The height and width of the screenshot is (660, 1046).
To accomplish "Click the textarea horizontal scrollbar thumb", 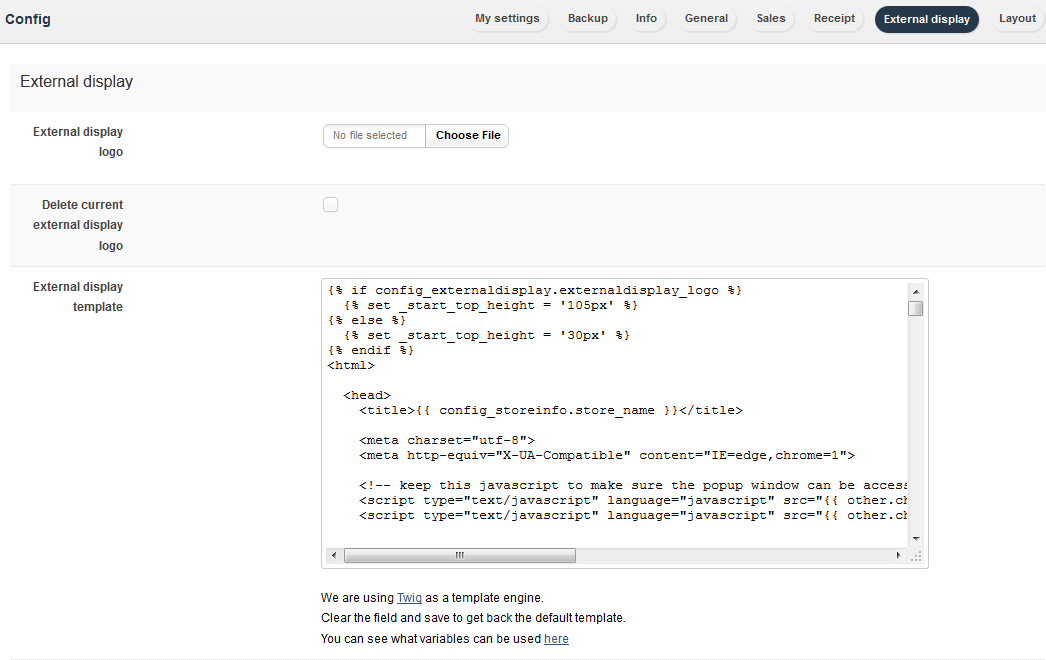I will tap(460, 555).
